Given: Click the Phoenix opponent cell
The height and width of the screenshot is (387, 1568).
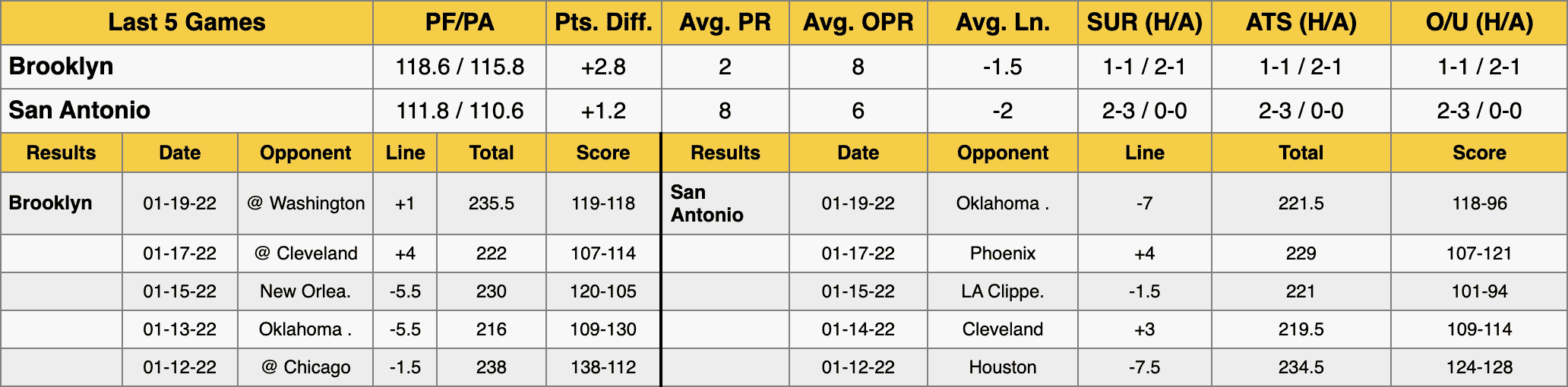Looking at the screenshot, I should [x=1003, y=253].
